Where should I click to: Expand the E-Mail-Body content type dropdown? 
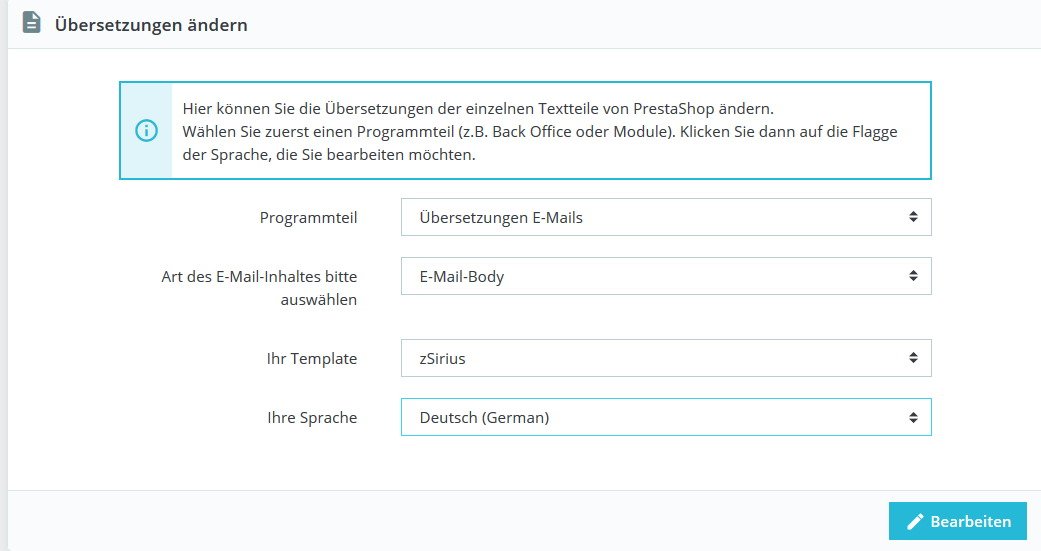coord(665,277)
